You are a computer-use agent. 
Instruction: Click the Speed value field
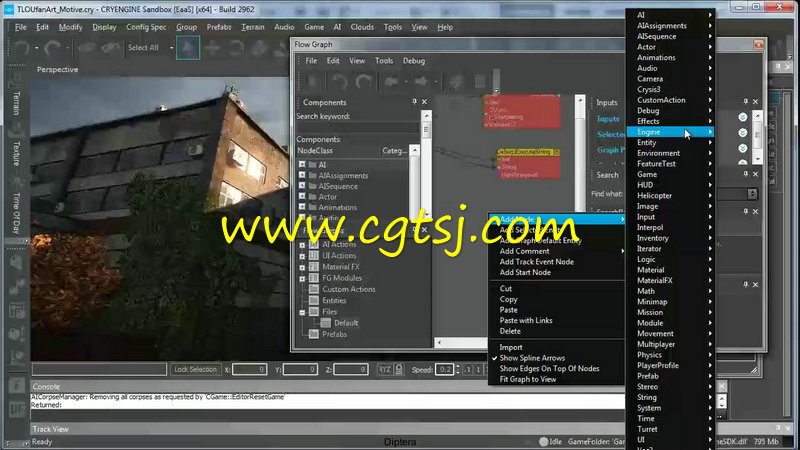point(444,369)
